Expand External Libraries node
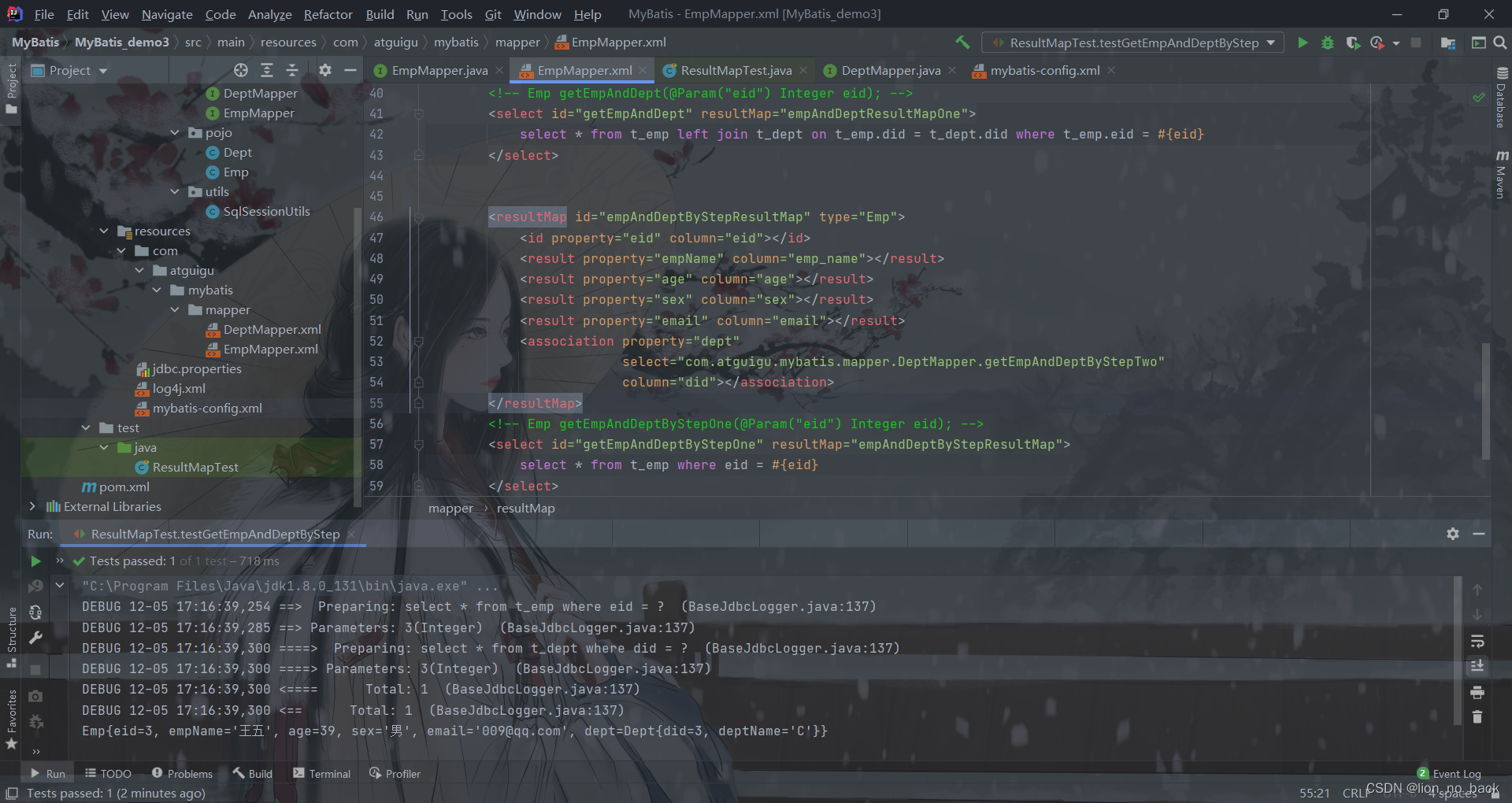Image resolution: width=1512 pixels, height=803 pixels. tap(32, 506)
